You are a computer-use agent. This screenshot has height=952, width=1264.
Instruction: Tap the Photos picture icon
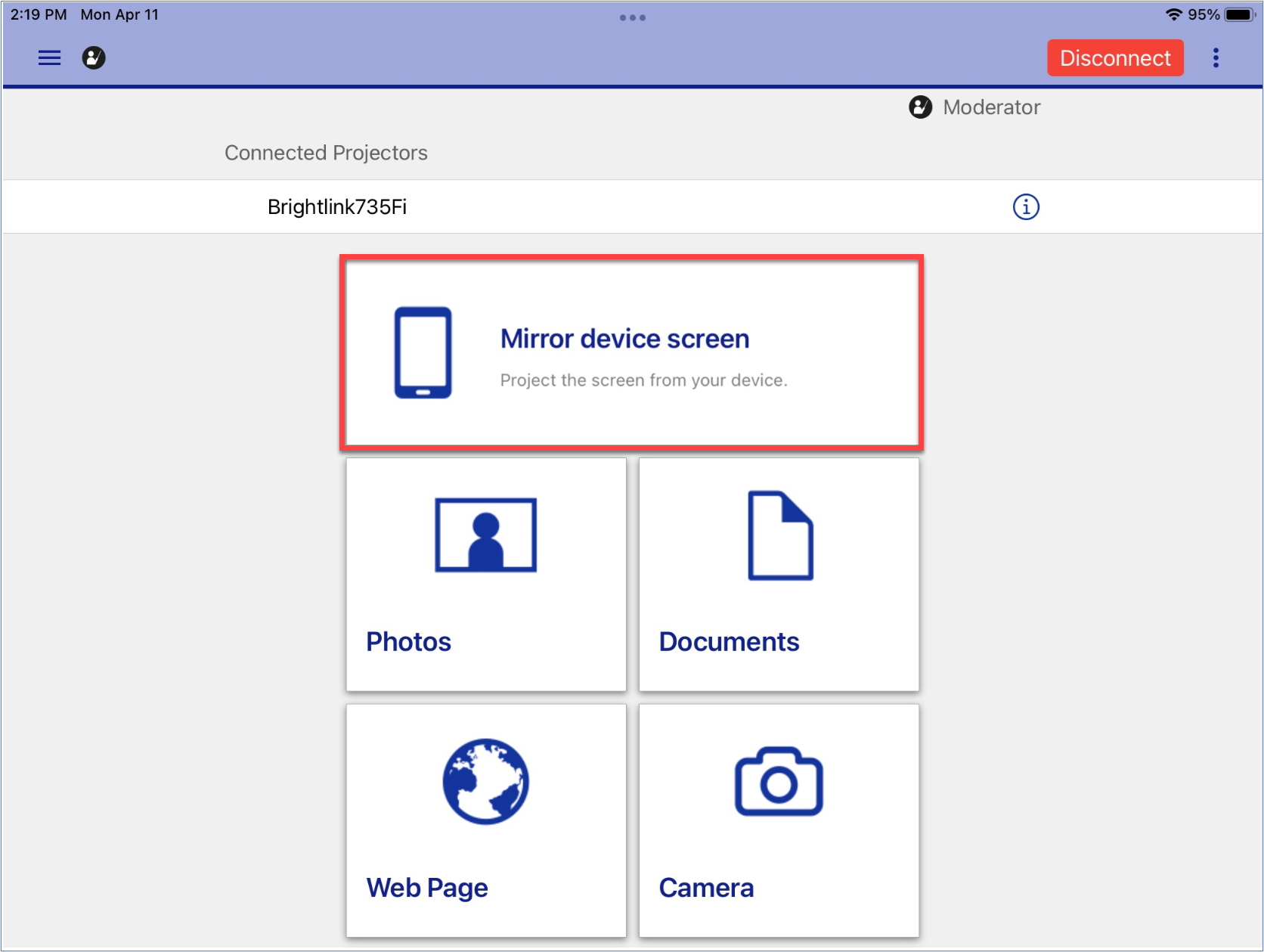click(485, 535)
